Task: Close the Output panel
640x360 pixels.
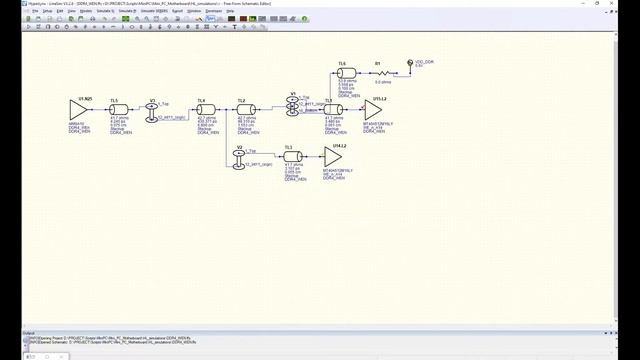Action: coord(616,333)
